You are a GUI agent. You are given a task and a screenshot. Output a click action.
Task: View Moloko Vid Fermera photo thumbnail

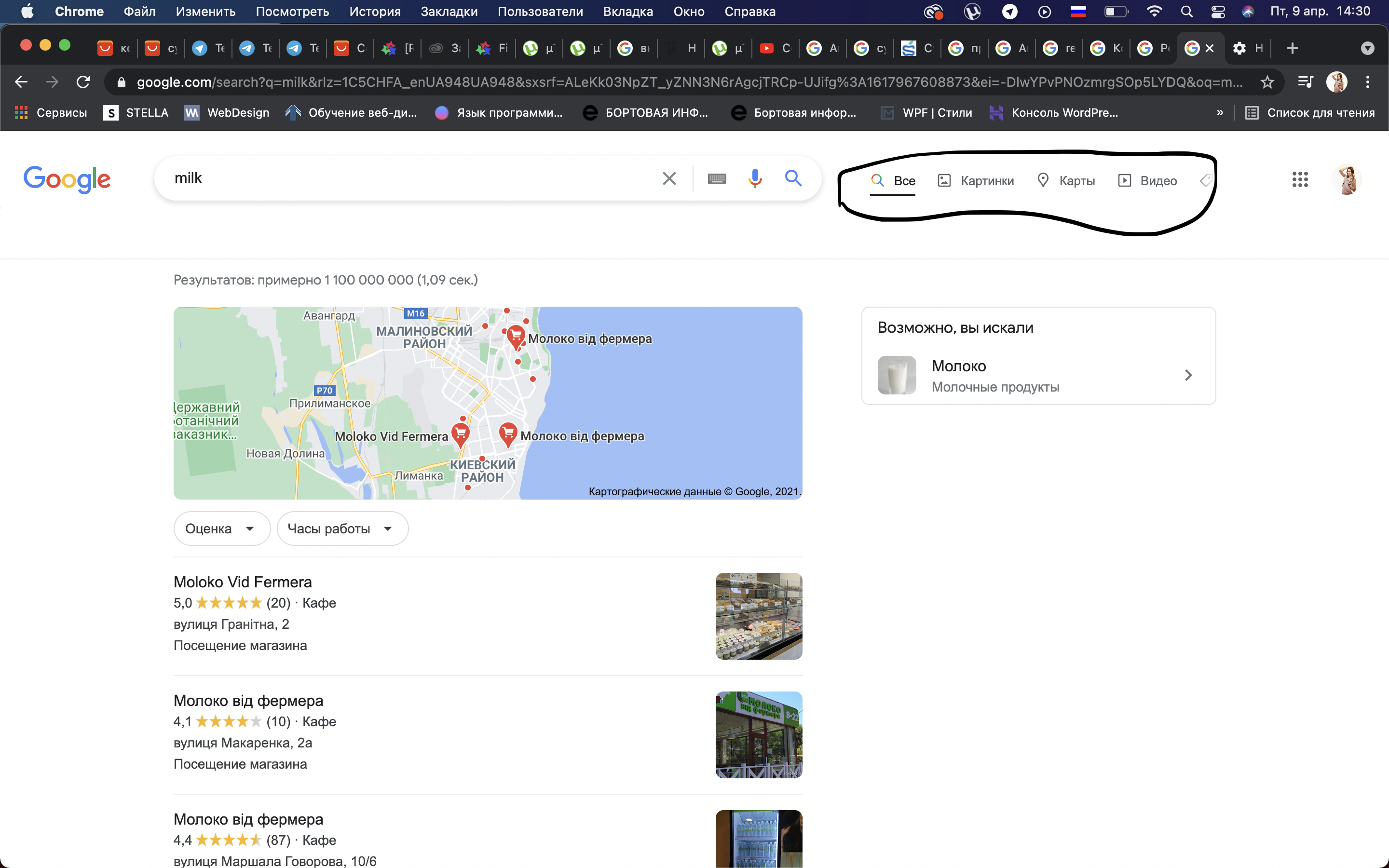(x=759, y=616)
